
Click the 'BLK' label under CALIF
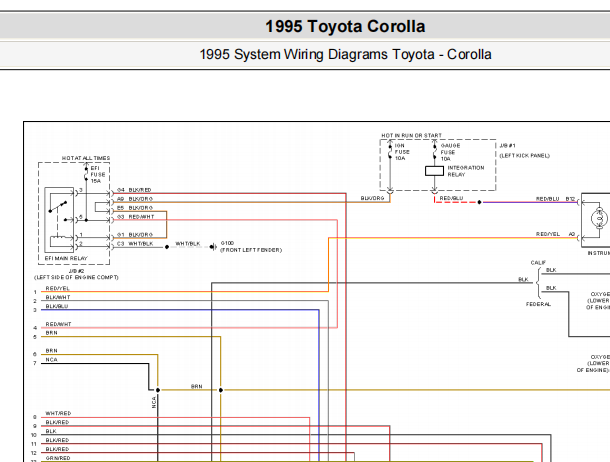pos(551,270)
